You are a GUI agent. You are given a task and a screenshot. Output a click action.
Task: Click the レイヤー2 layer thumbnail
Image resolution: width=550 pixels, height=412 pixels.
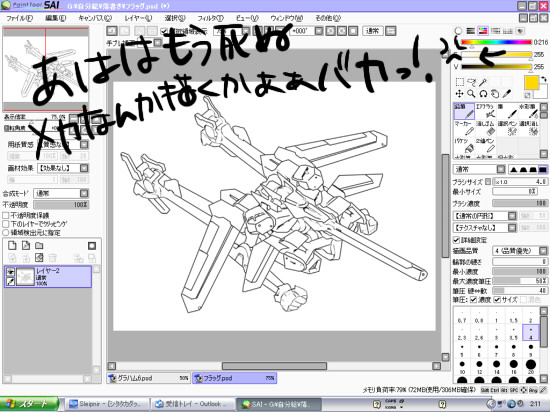pyautogui.click(x=26, y=277)
